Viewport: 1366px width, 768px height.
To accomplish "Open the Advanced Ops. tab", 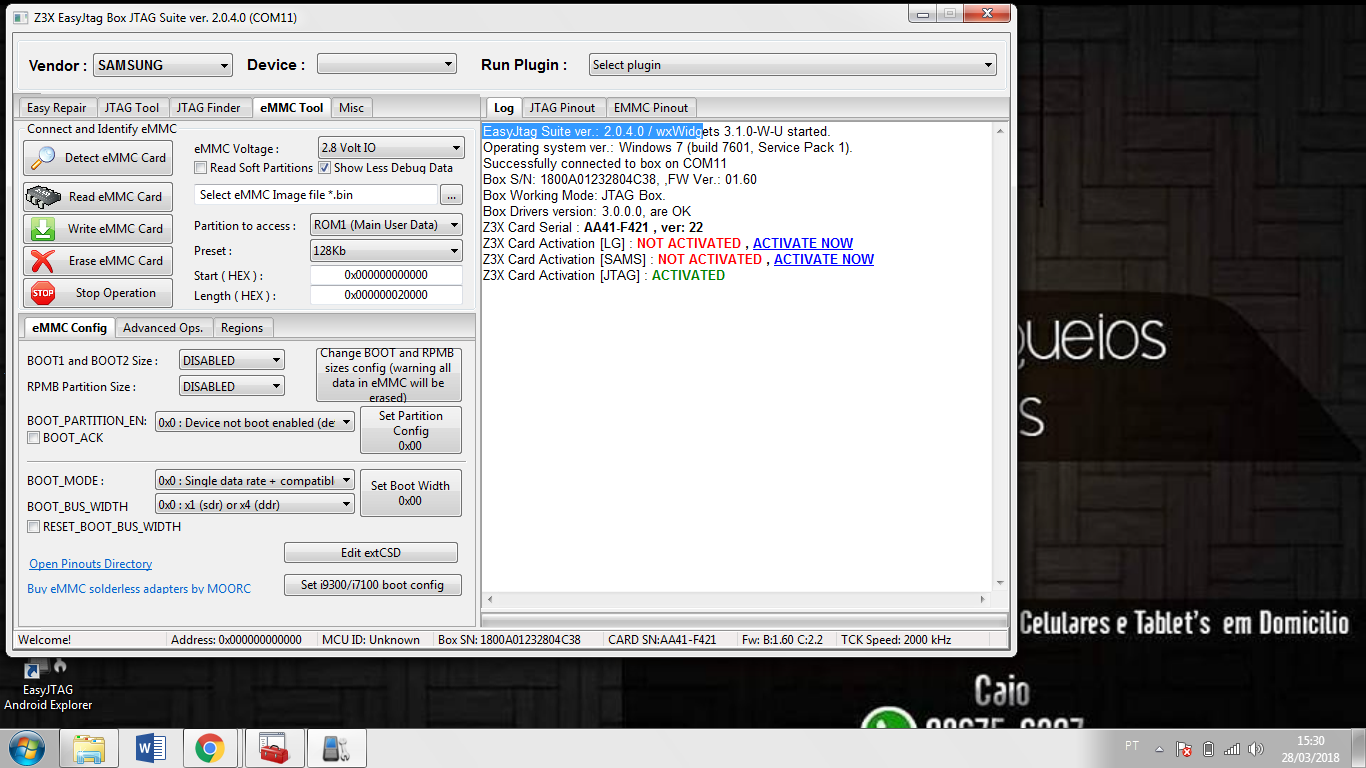I will pyautogui.click(x=163, y=328).
